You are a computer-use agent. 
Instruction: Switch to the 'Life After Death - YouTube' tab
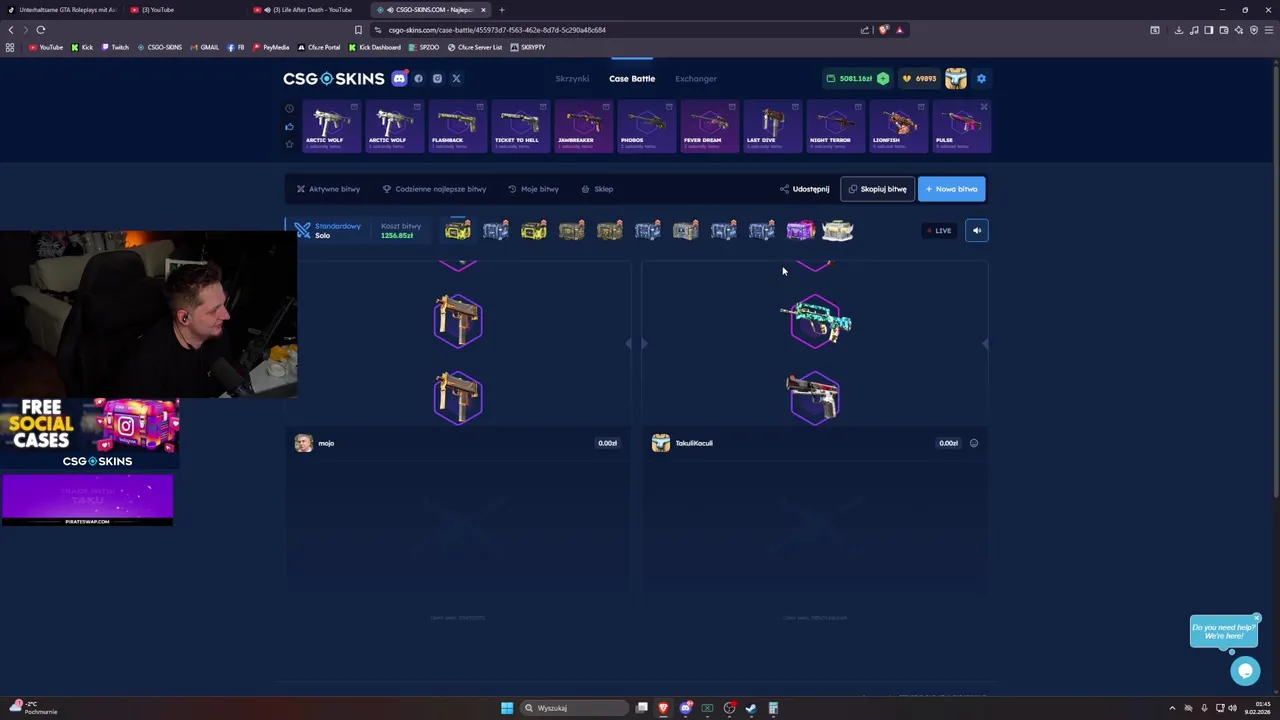pyautogui.click(x=308, y=10)
